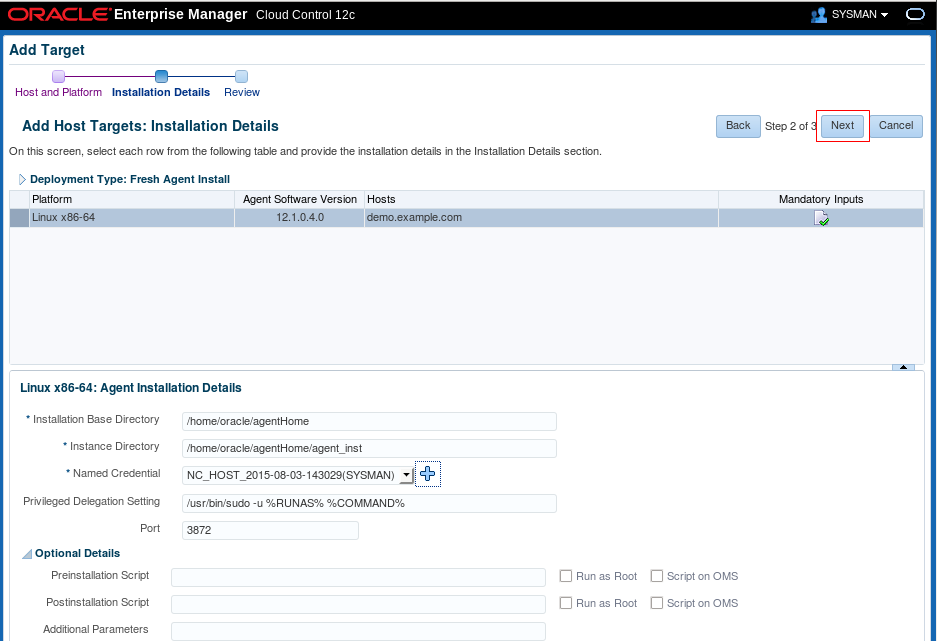Click the Instance Directory field

point(369,448)
